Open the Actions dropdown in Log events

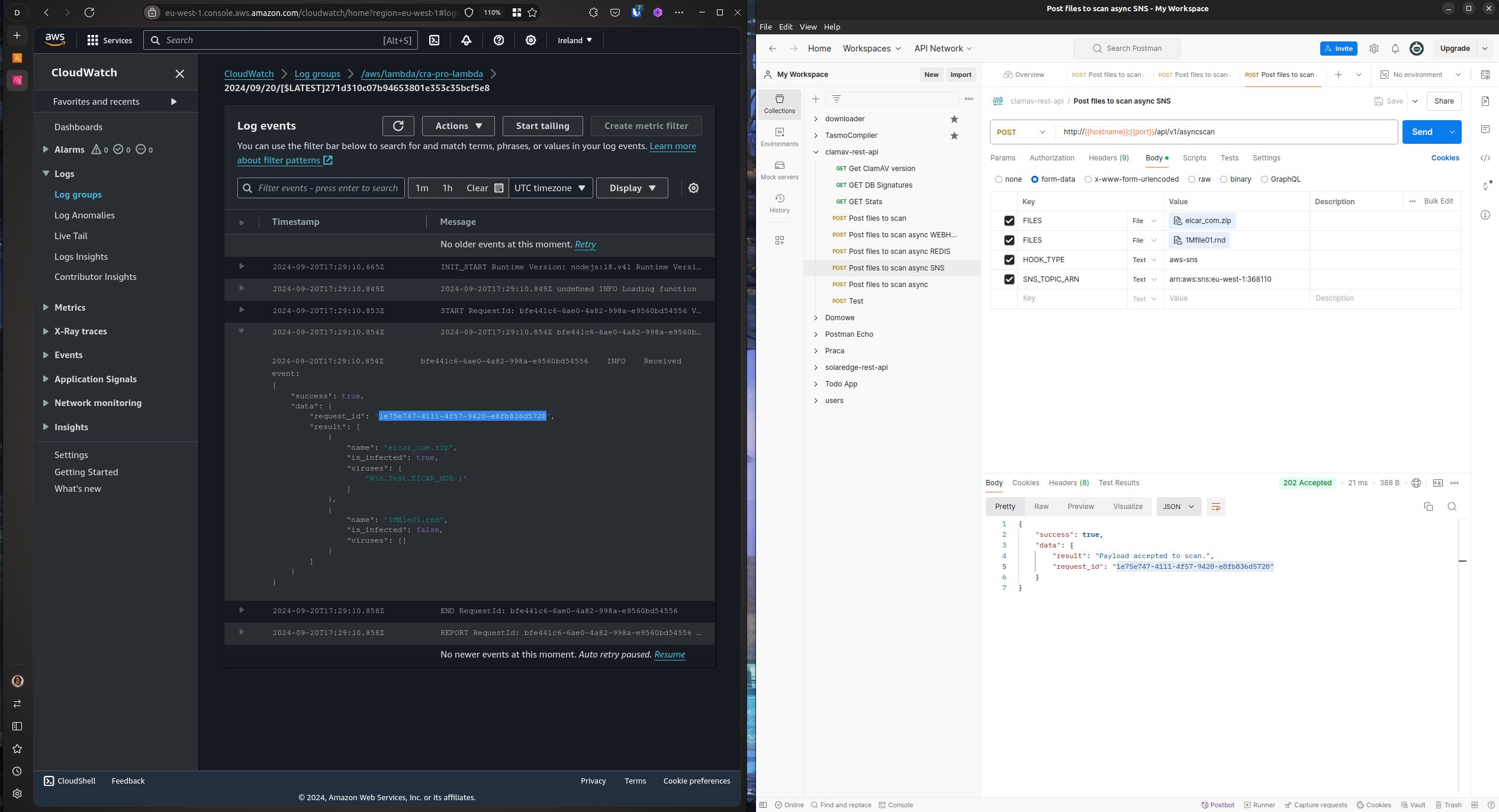pyautogui.click(x=458, y=126)
